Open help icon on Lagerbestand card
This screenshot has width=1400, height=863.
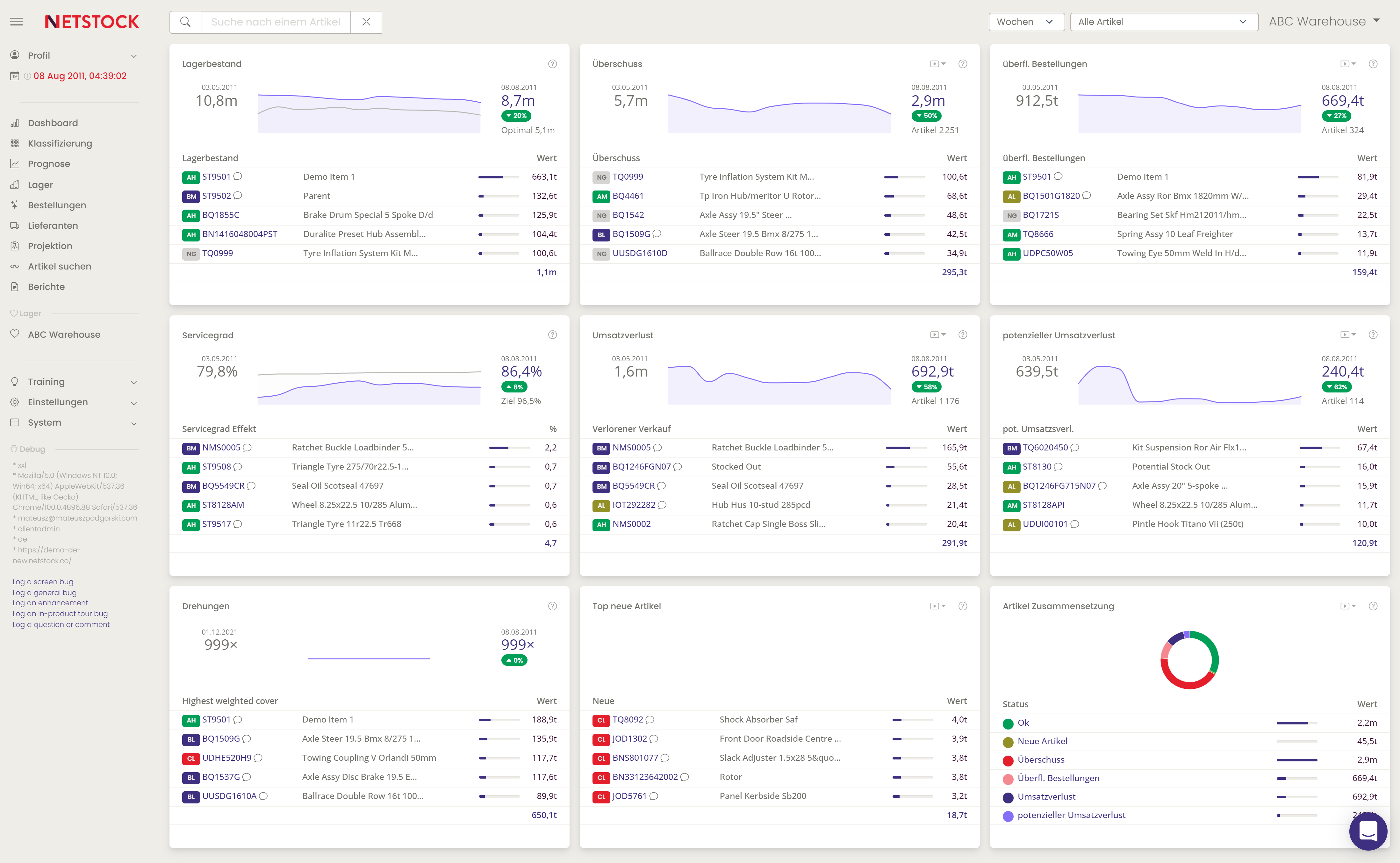pos(552,64)
